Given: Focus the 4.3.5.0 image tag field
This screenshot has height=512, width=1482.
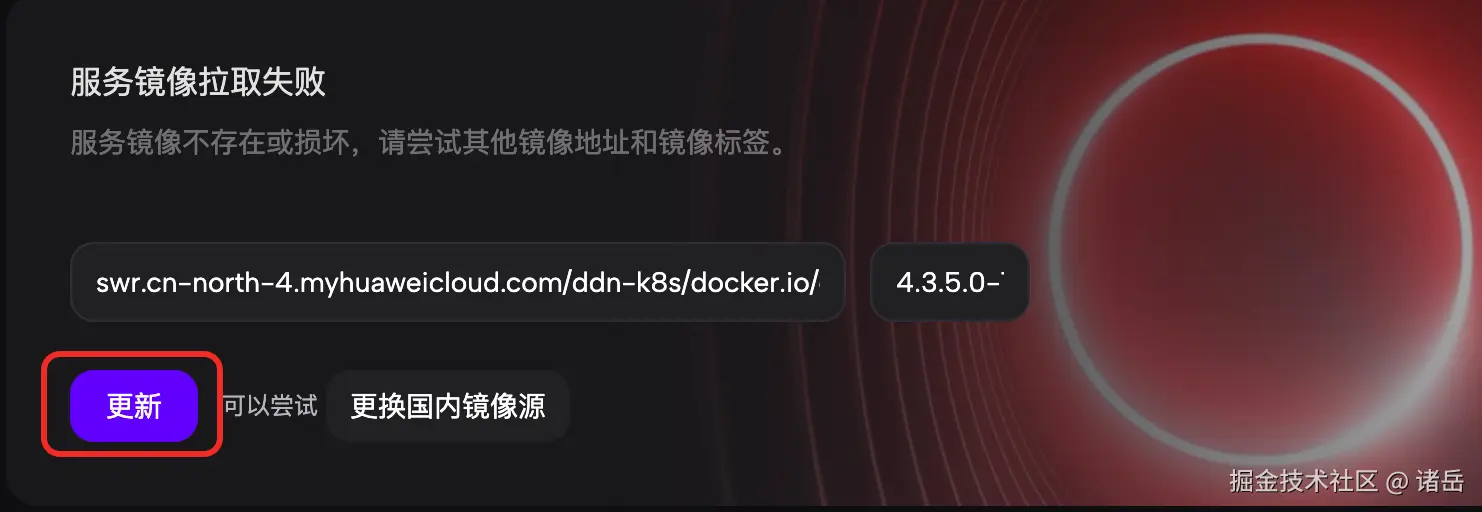Looking at the screenshot, I should pyautogui.click(x=949, y=282).
